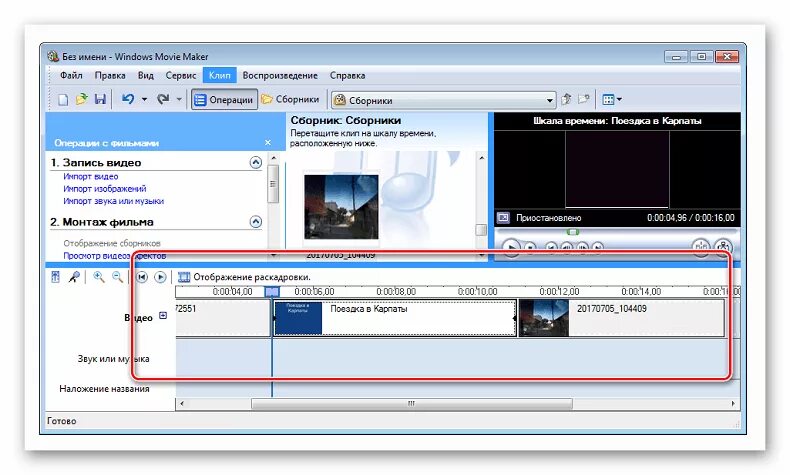
Task: Select the Поездка в Карпаты title clip
Action: (x=395, y=318)
